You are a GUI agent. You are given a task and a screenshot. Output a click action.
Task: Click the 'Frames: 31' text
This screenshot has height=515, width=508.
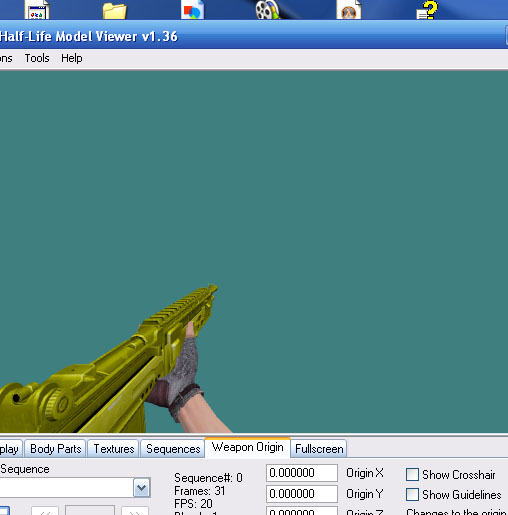[x=200, y=491]
